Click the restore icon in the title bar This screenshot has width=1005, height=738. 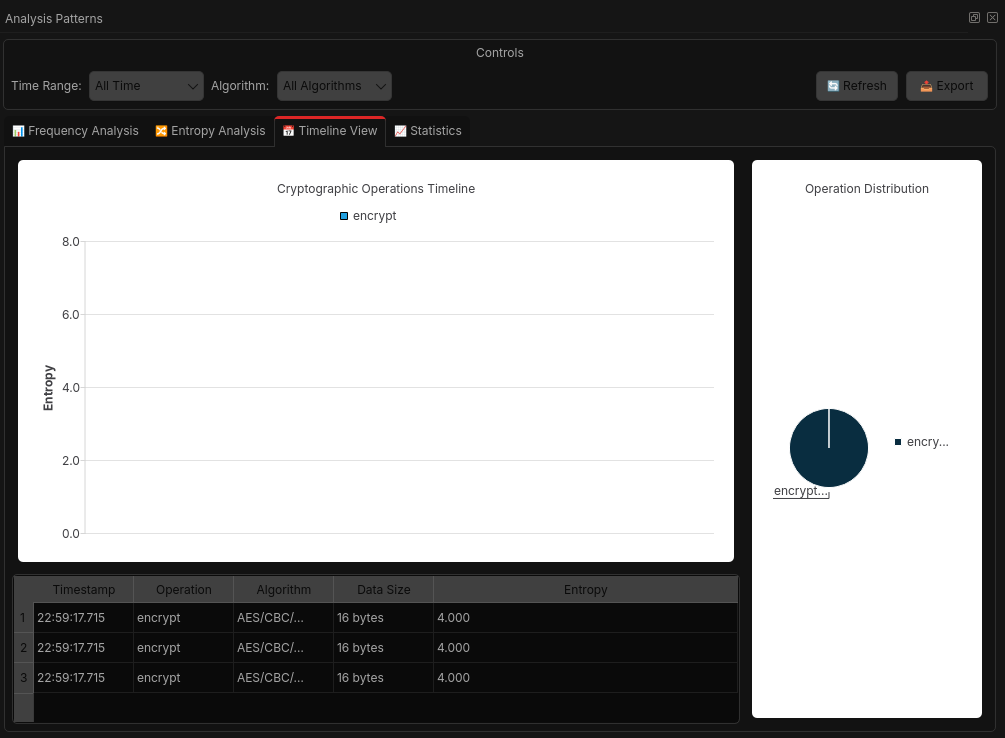click(x=974, y=17)
